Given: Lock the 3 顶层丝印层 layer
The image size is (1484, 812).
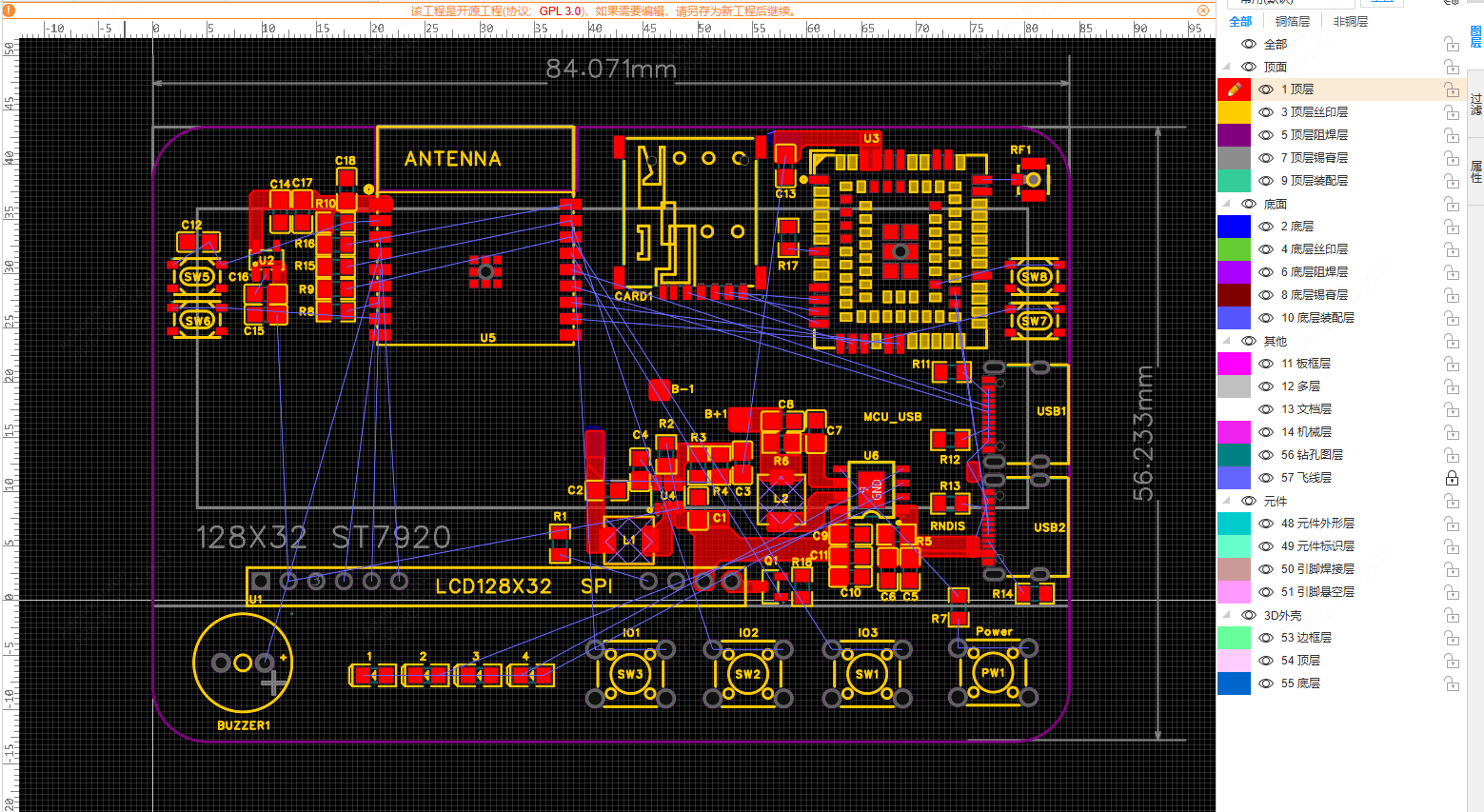Looking at the screenshot, I should [x=1452, y=112].
